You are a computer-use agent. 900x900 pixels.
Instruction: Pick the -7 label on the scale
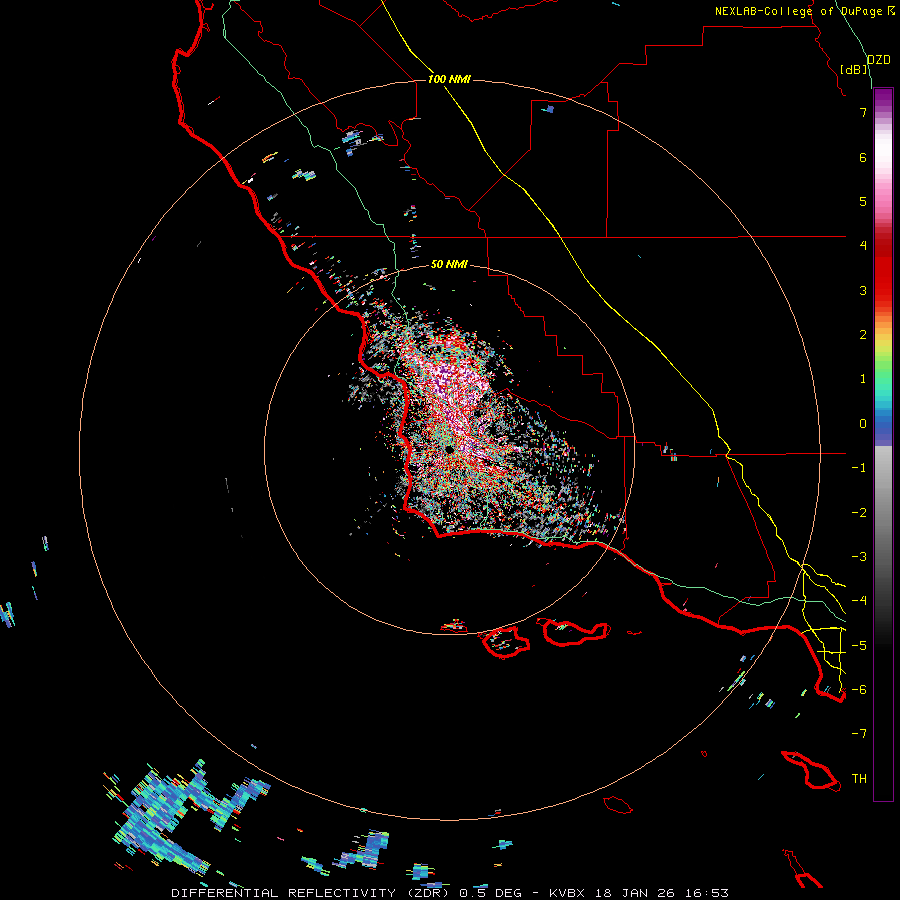tap(859, 734)
